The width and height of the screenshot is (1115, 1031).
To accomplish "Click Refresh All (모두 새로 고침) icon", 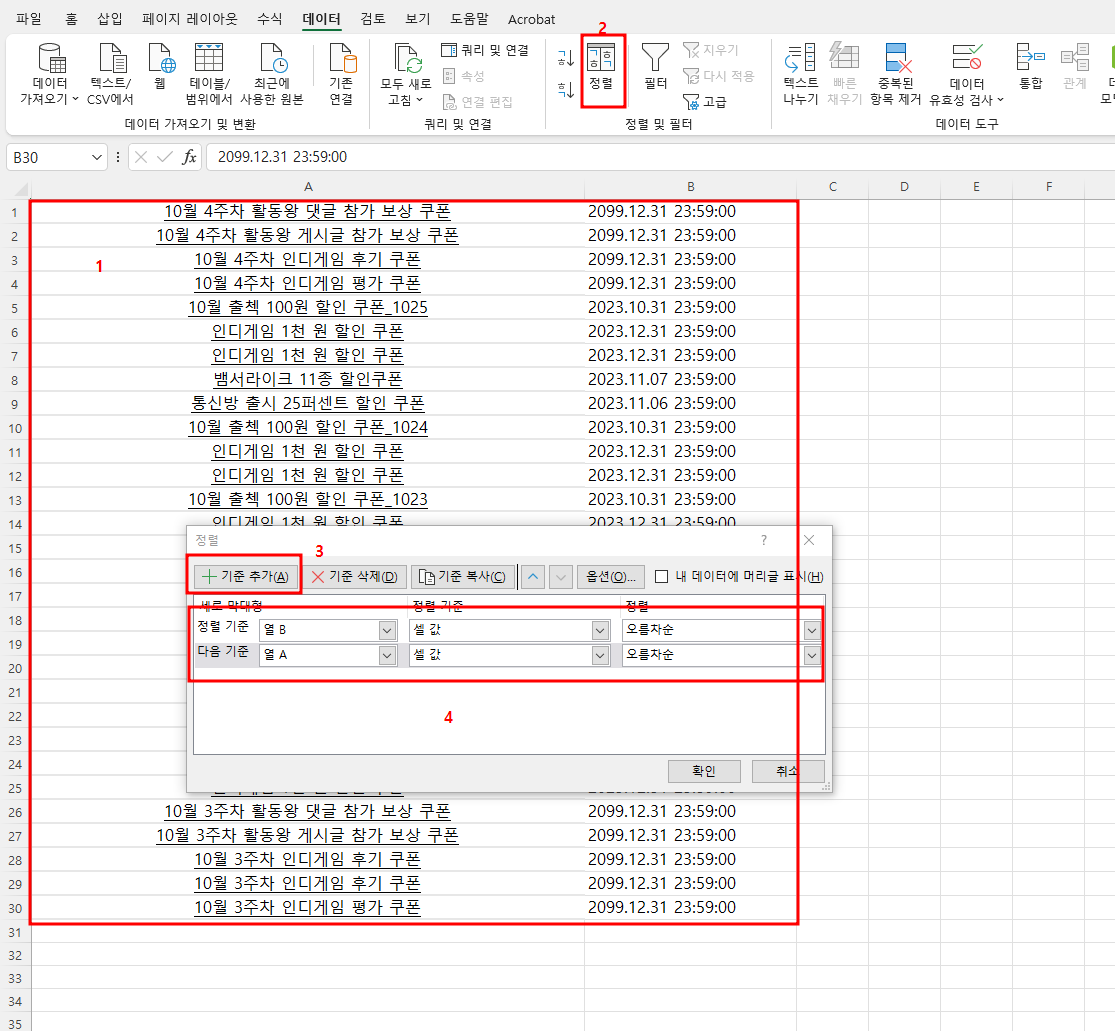I will coord(406,58).
